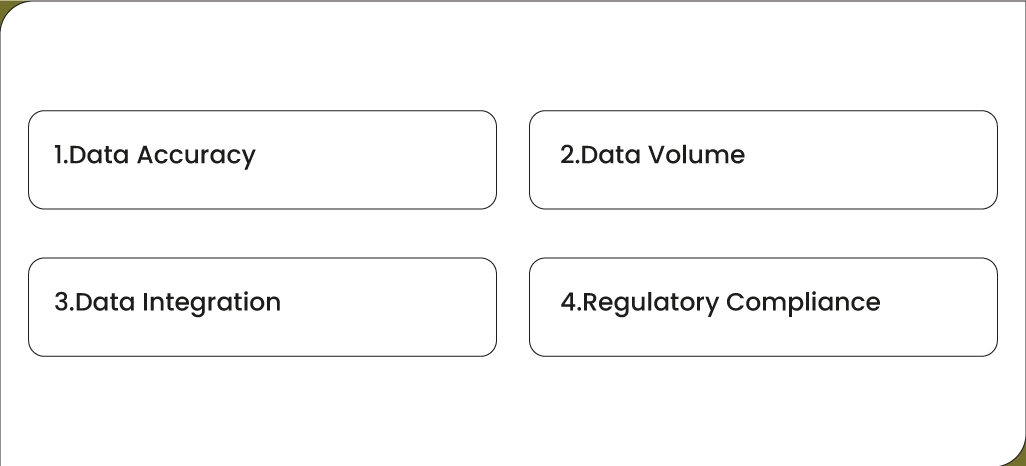Click the word Data in Data Integration
Viewport: 1026px width, 466px height.
click(x=106, y=302)
